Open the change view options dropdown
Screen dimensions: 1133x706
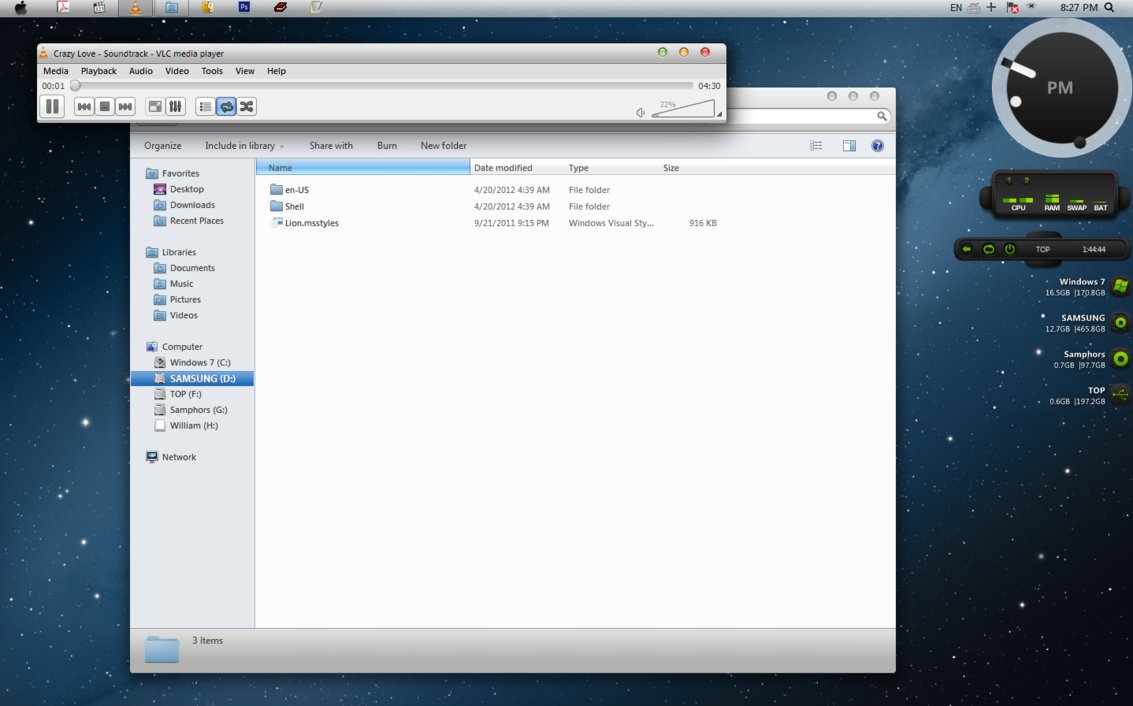816,146
